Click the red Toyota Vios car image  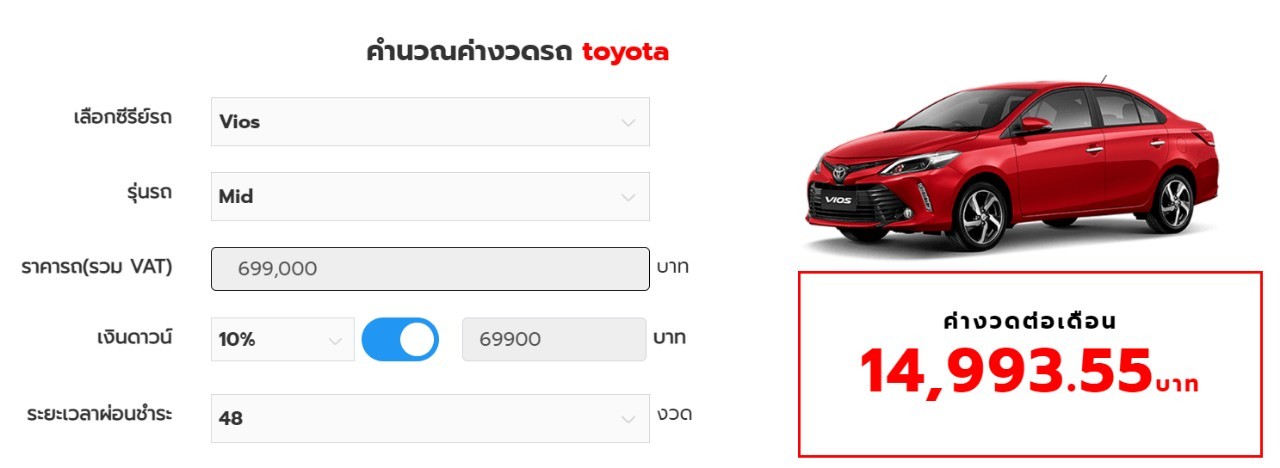[1014, 162]
